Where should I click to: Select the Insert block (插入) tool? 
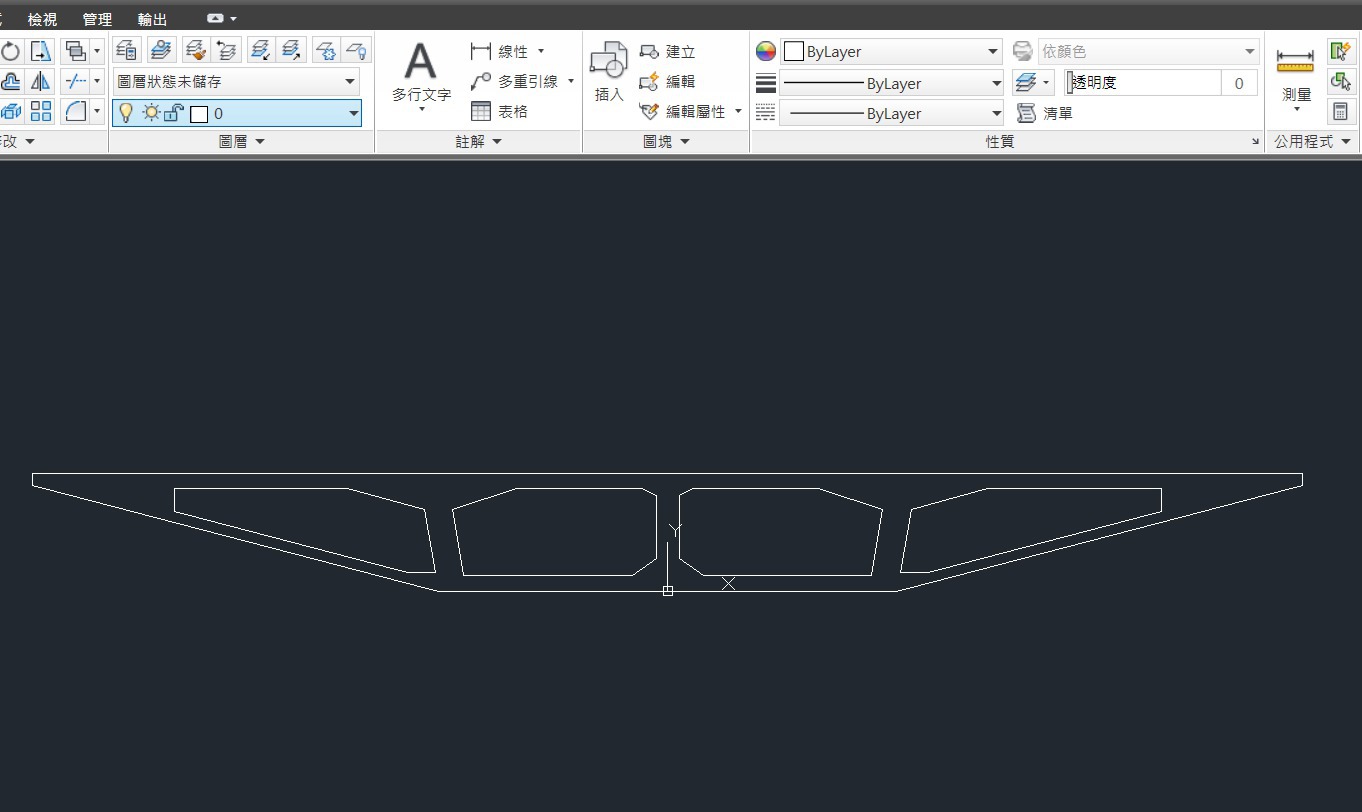(x=609, y=72)
